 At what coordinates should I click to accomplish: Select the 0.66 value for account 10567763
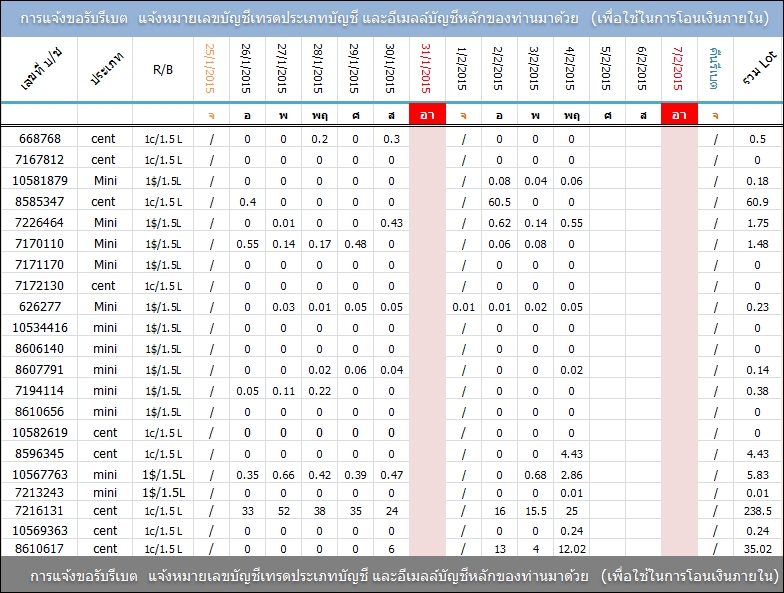pyautogui.click(x=284, y=474)
